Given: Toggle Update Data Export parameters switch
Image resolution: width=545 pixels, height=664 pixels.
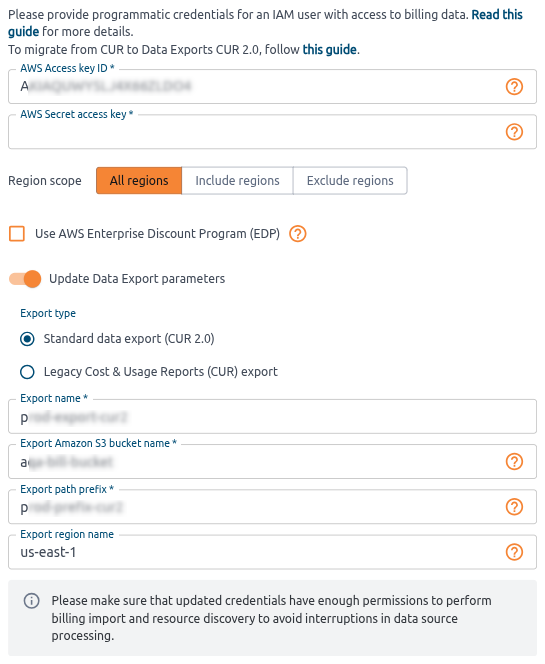Looking at the screenshot, I should click(x=25, y=279).
